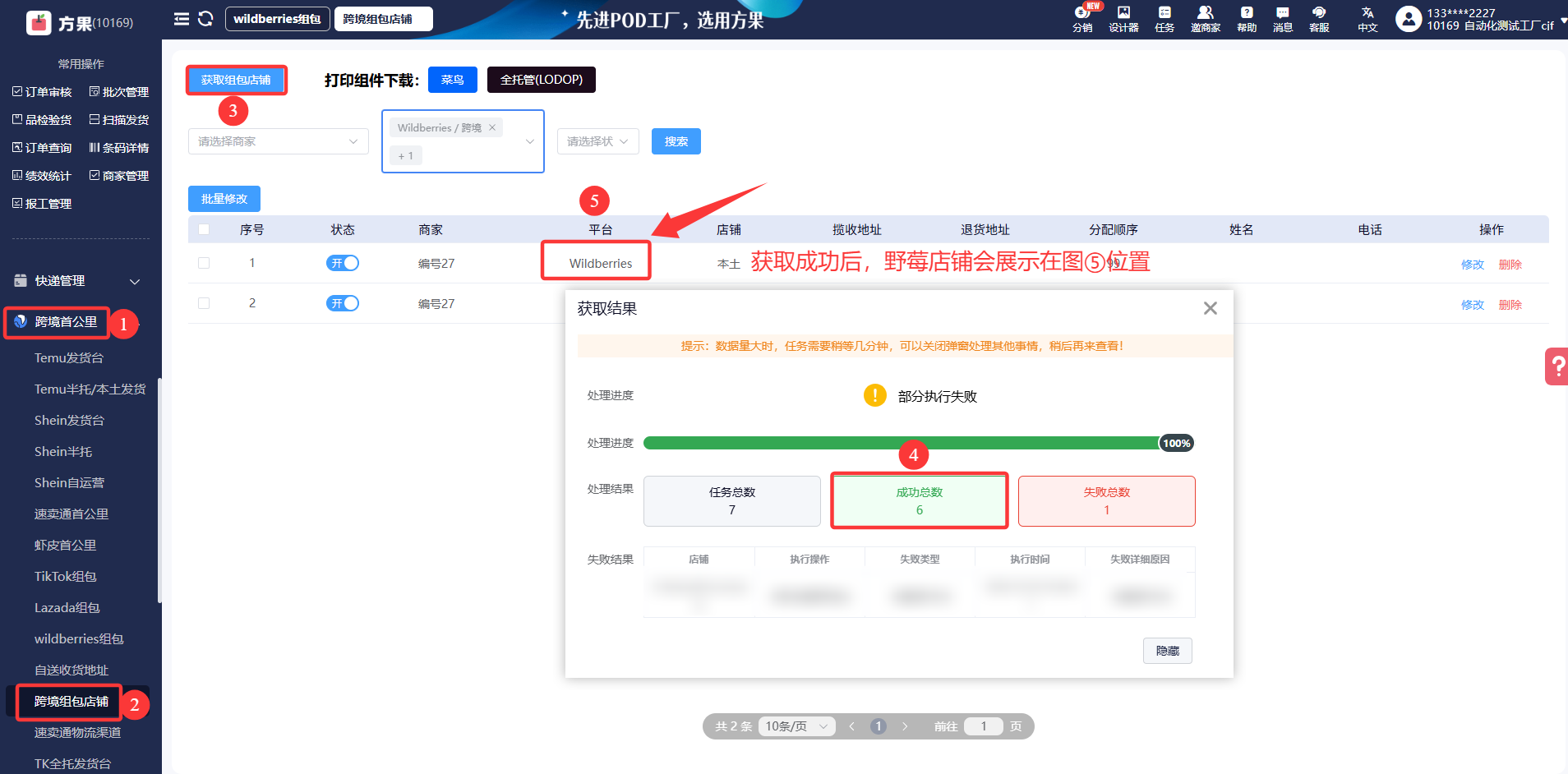Open 扫描发货 quick action
The width and height of the screenshot is (1568, 774).
[119, 120]
